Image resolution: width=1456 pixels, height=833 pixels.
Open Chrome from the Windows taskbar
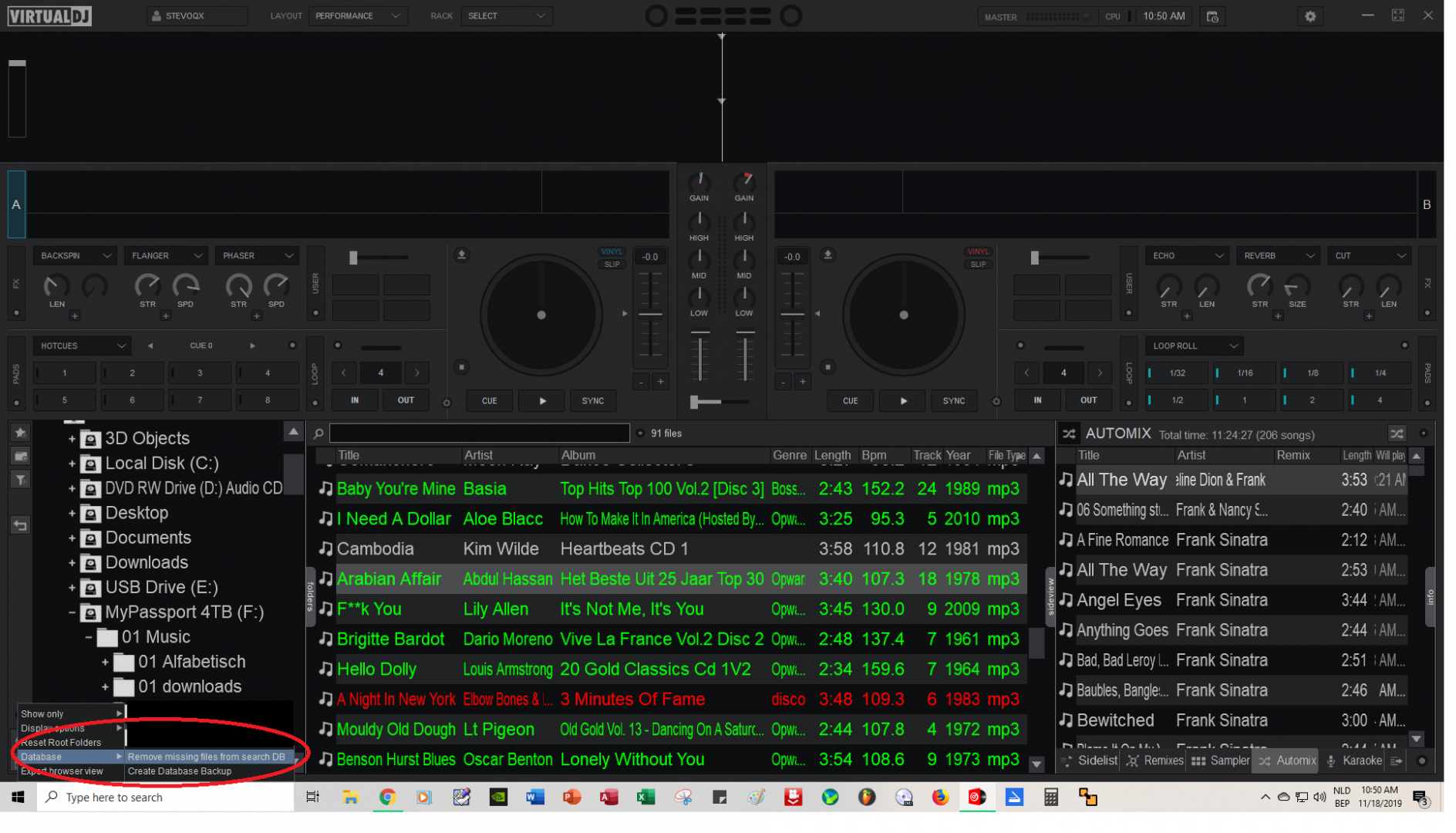(387, 798)
